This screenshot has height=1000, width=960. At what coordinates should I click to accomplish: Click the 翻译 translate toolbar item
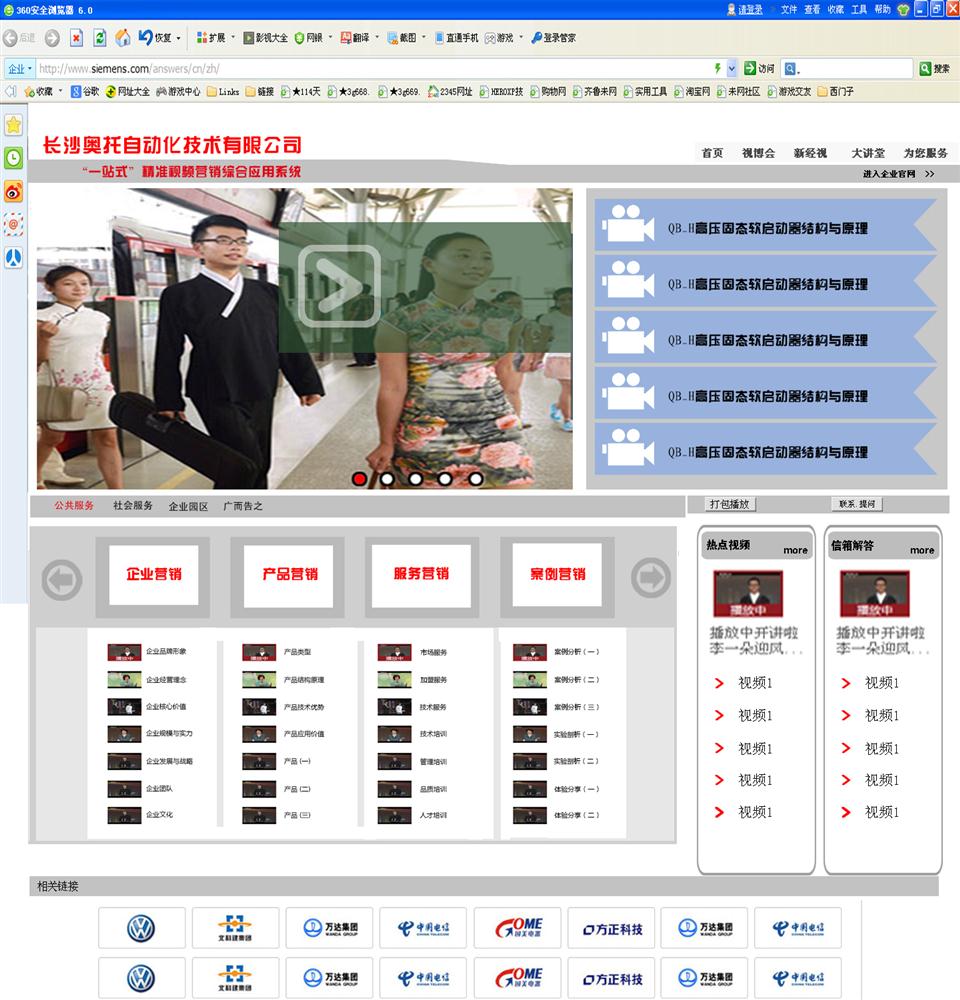[355, 38]
